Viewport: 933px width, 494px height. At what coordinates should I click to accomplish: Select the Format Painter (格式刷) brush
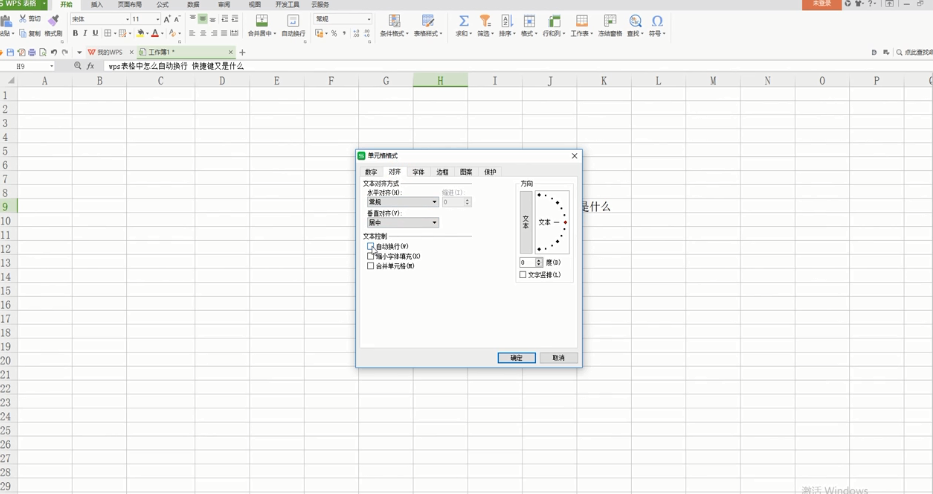(x=54, y=20)
